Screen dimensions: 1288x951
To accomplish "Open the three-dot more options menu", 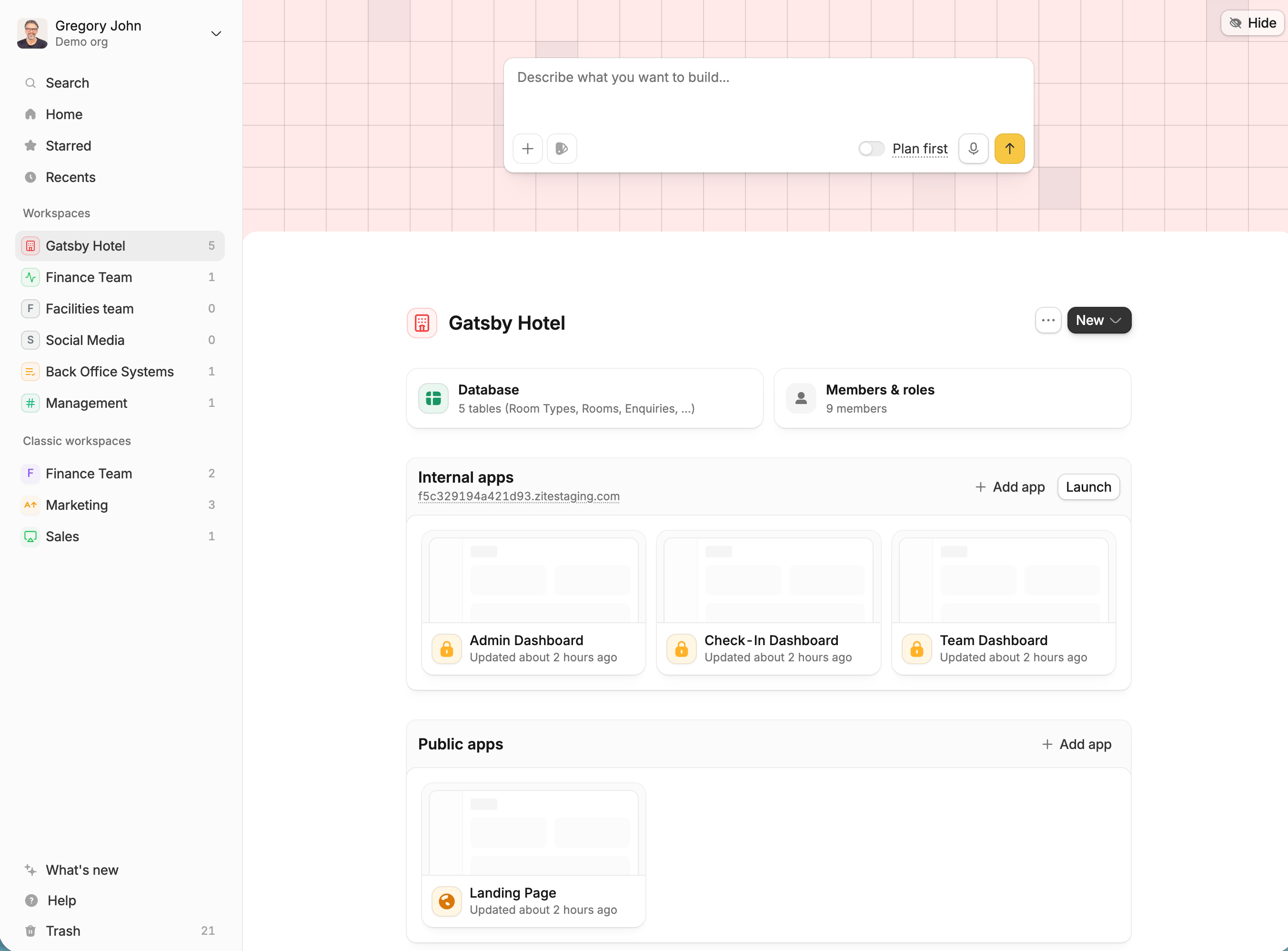I will 1048,320.
